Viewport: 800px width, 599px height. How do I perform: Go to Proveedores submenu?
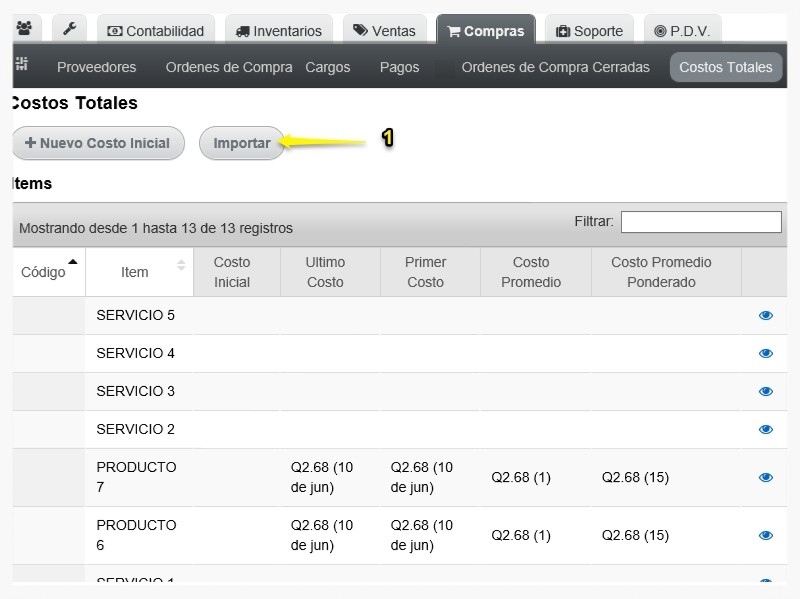tap(96, 67)
